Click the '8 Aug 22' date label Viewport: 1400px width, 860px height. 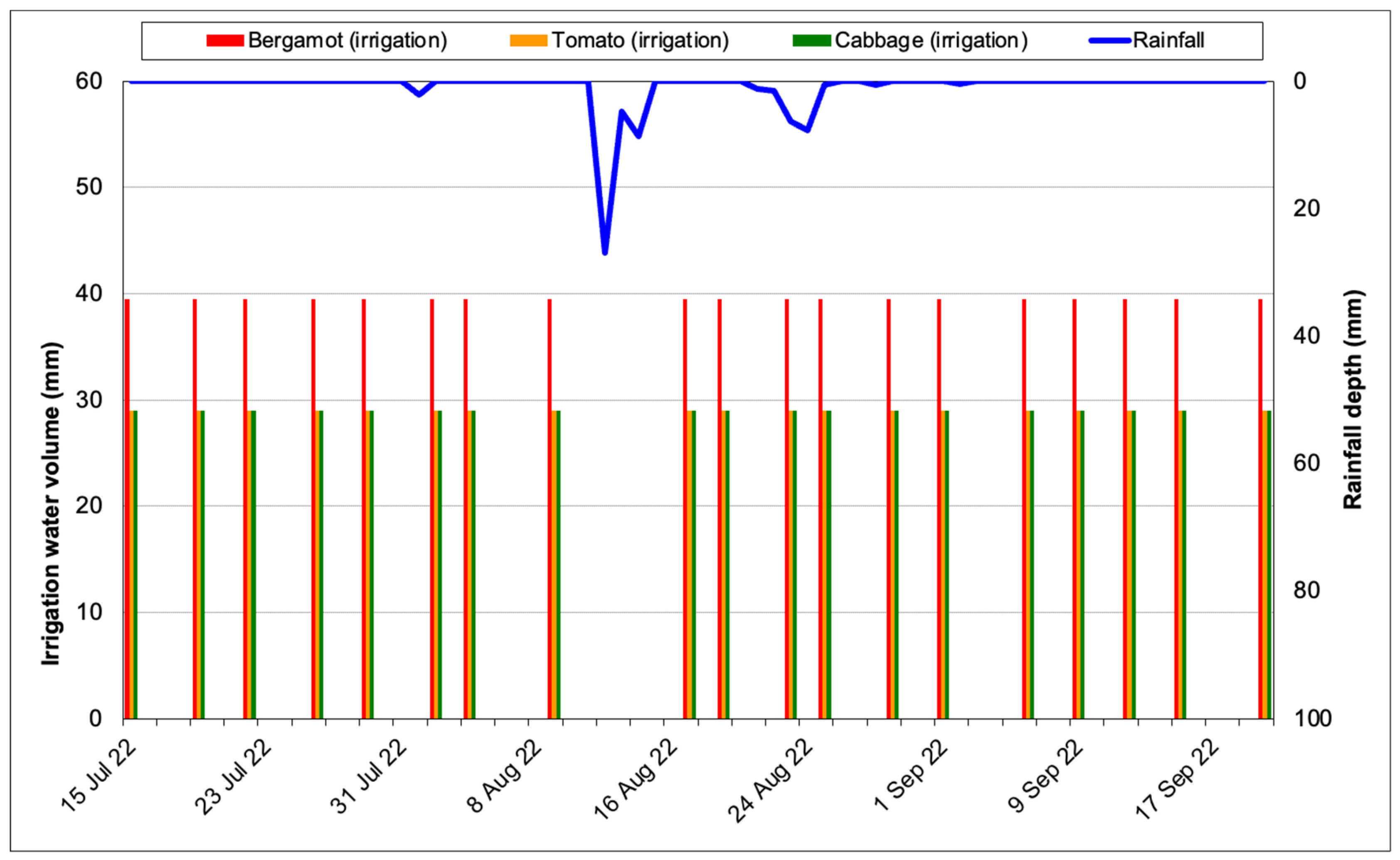click(x=504, y=777)
